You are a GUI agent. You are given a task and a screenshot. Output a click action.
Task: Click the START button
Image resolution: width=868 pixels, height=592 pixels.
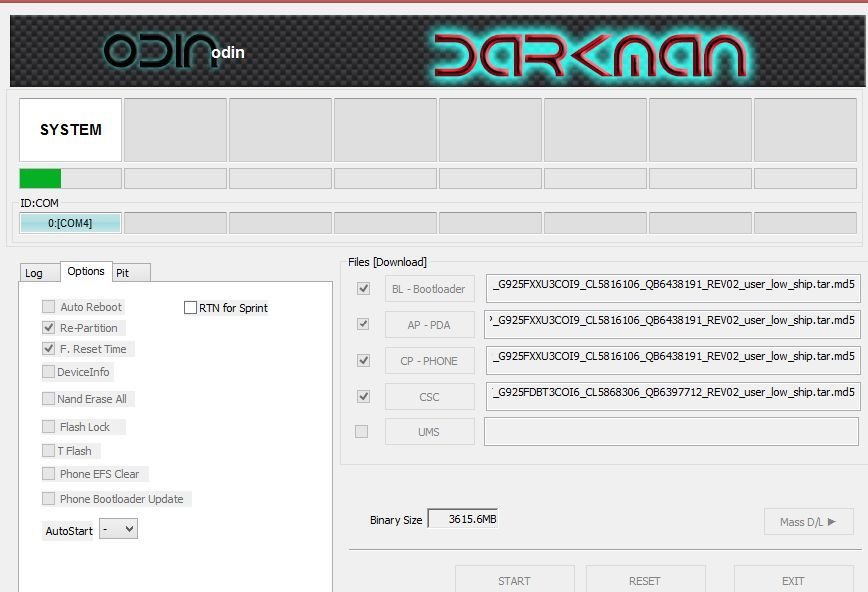[514, 579]
